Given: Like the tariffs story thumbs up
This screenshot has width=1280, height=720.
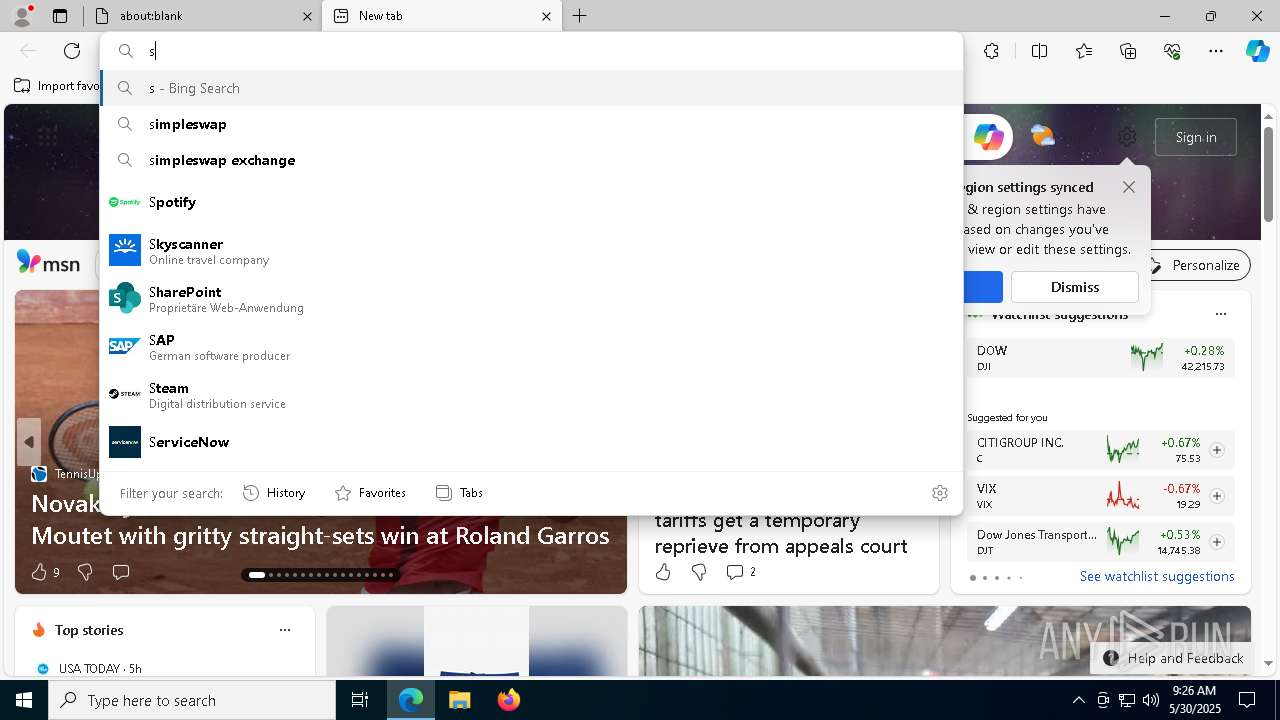Looking at the screenshot, I should pyautogui.click(x=663, y=572).
